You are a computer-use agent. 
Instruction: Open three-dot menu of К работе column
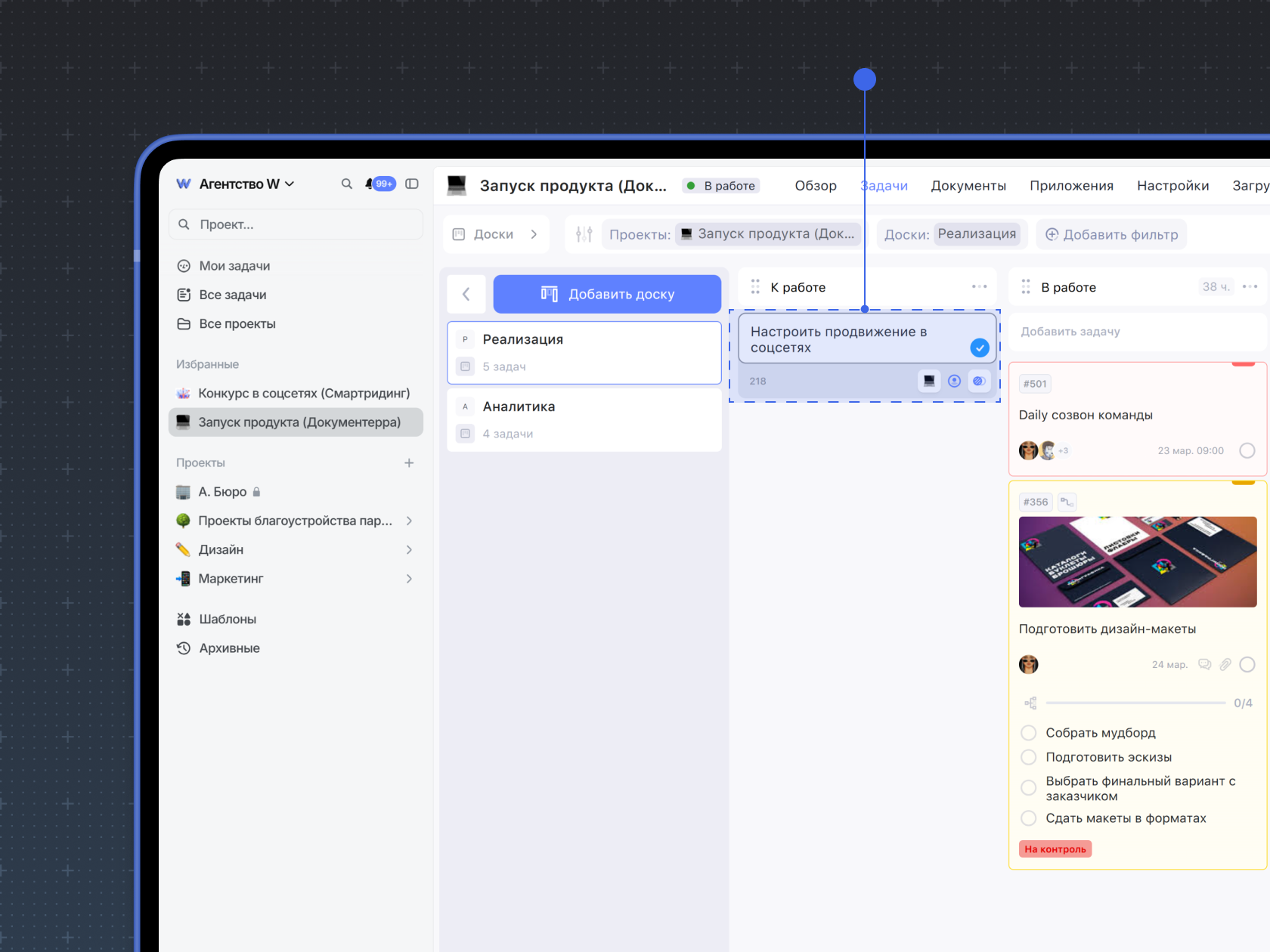pyautogui.click(x=979, y=287)
